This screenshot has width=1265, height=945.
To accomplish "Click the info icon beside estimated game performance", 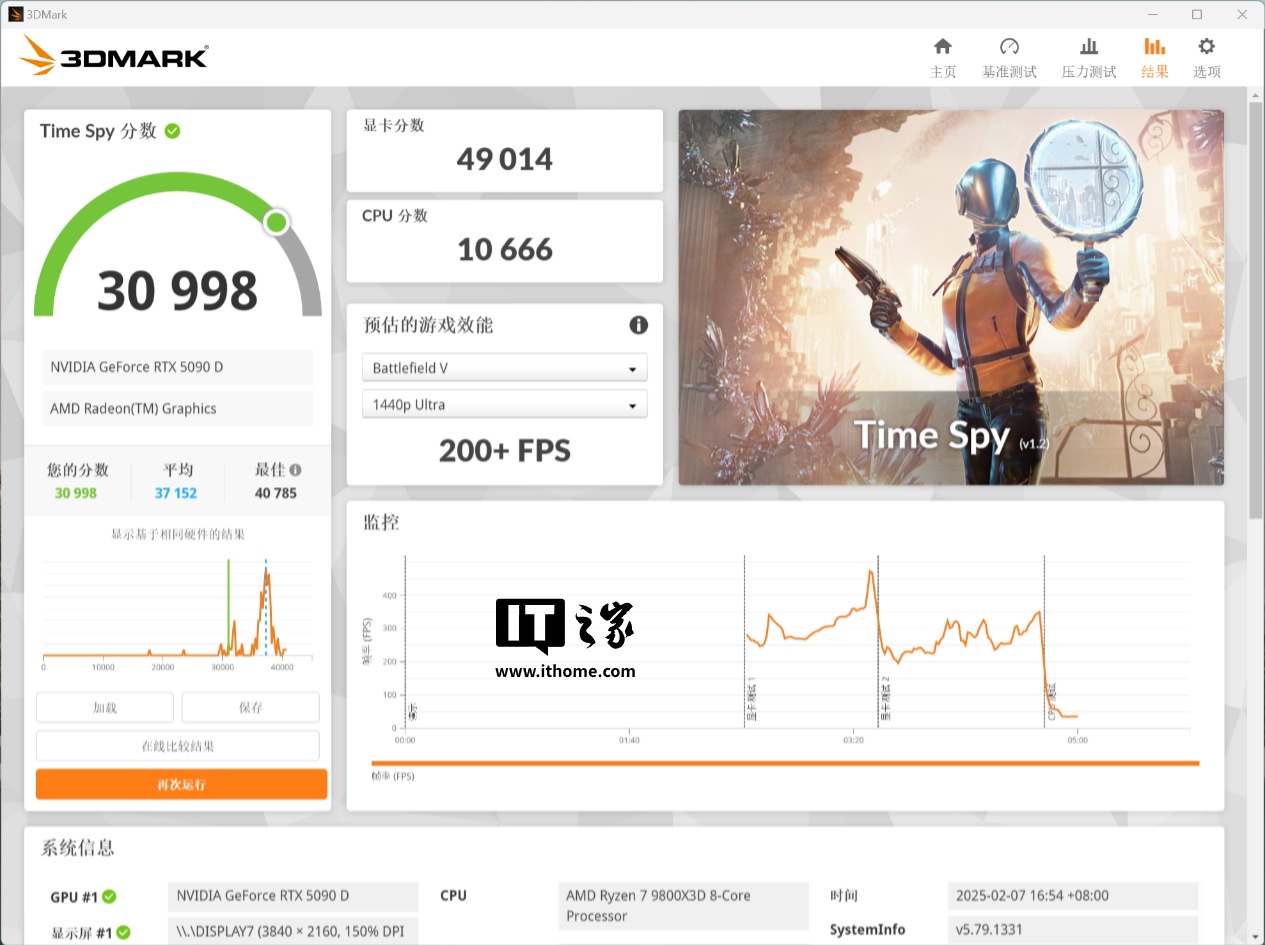I will [x=638, y=325].
